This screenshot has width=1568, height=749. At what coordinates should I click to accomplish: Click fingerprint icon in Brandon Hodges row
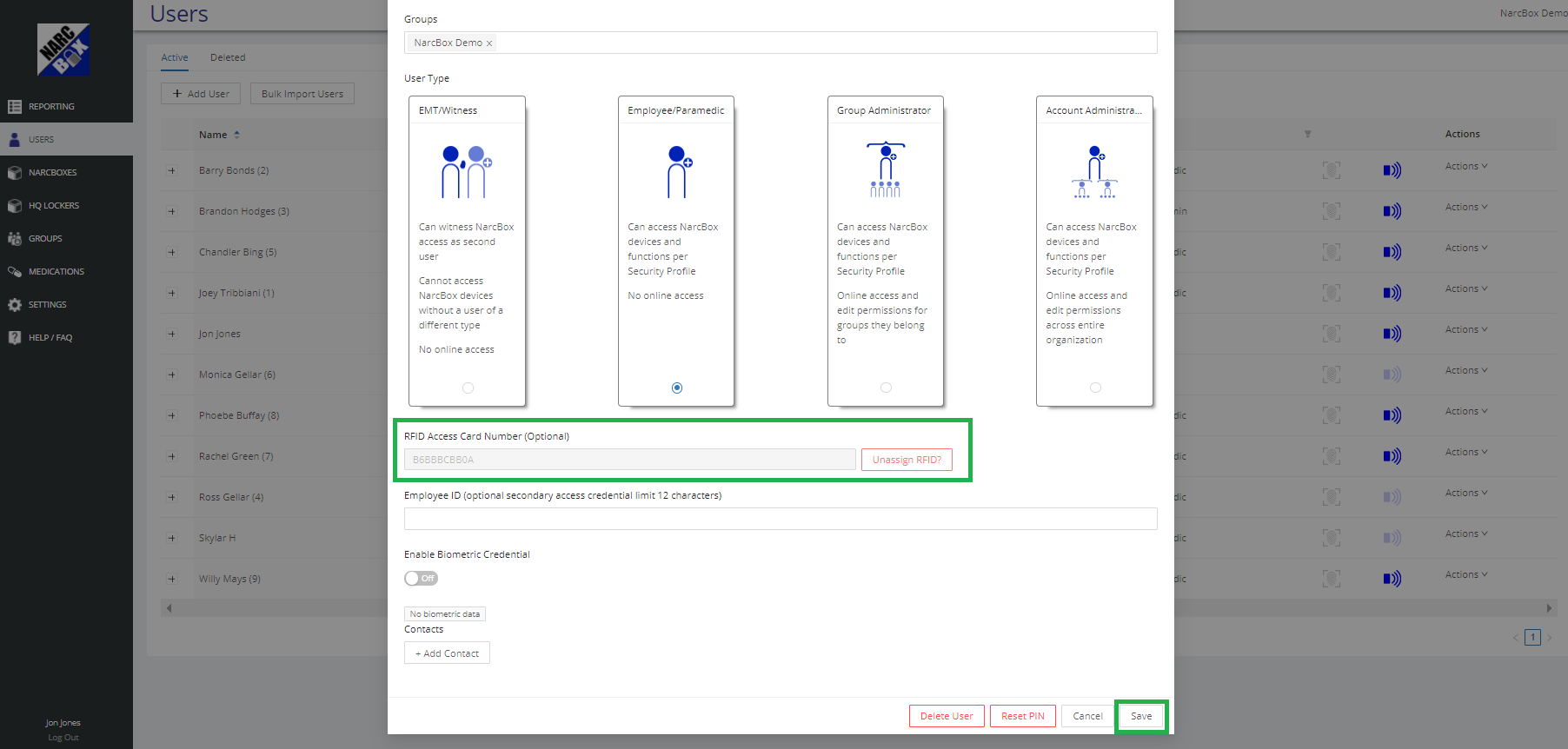[1332, 211]
